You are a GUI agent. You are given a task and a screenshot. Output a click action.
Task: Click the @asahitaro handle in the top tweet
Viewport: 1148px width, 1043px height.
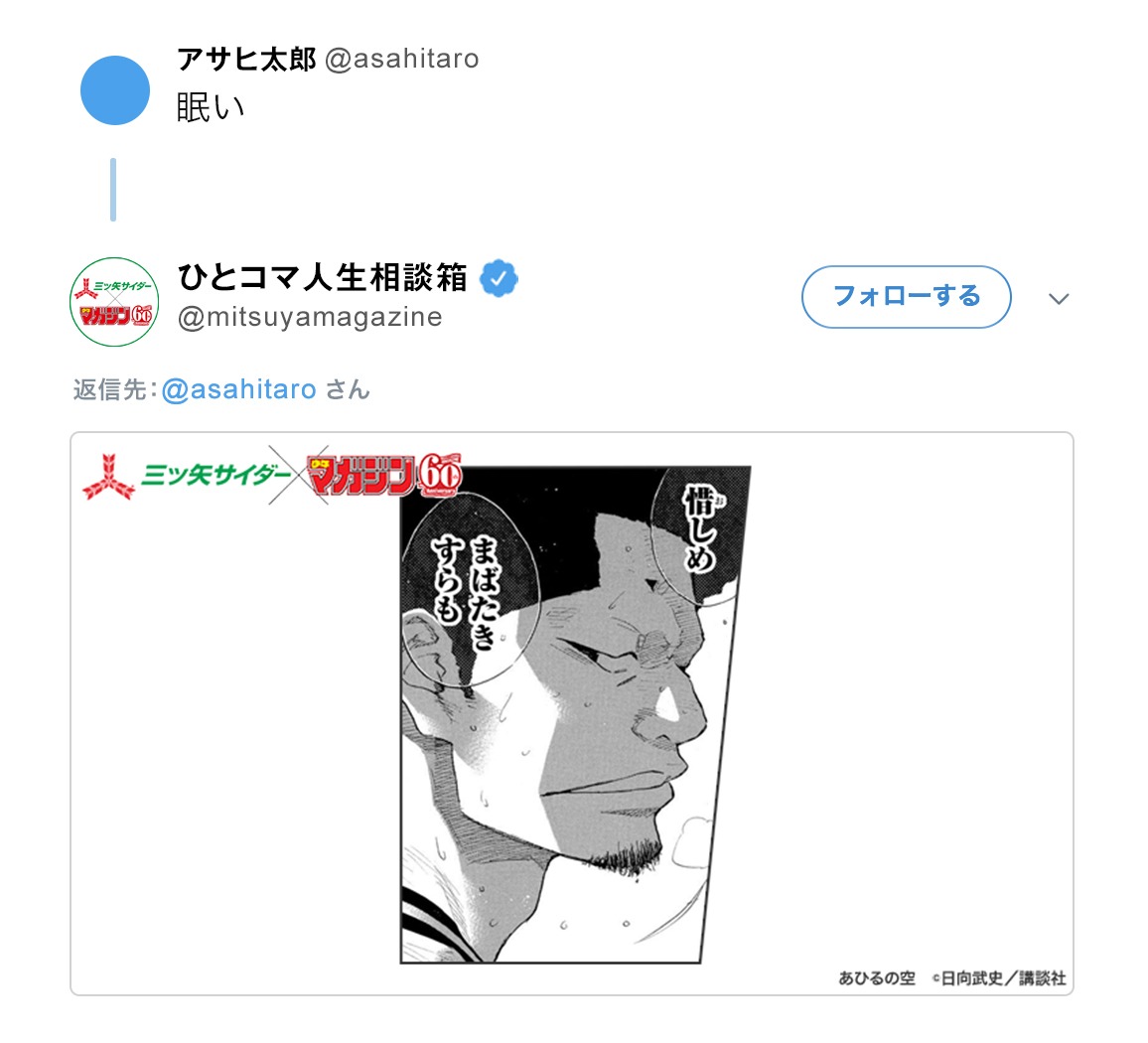click(401, 60)
